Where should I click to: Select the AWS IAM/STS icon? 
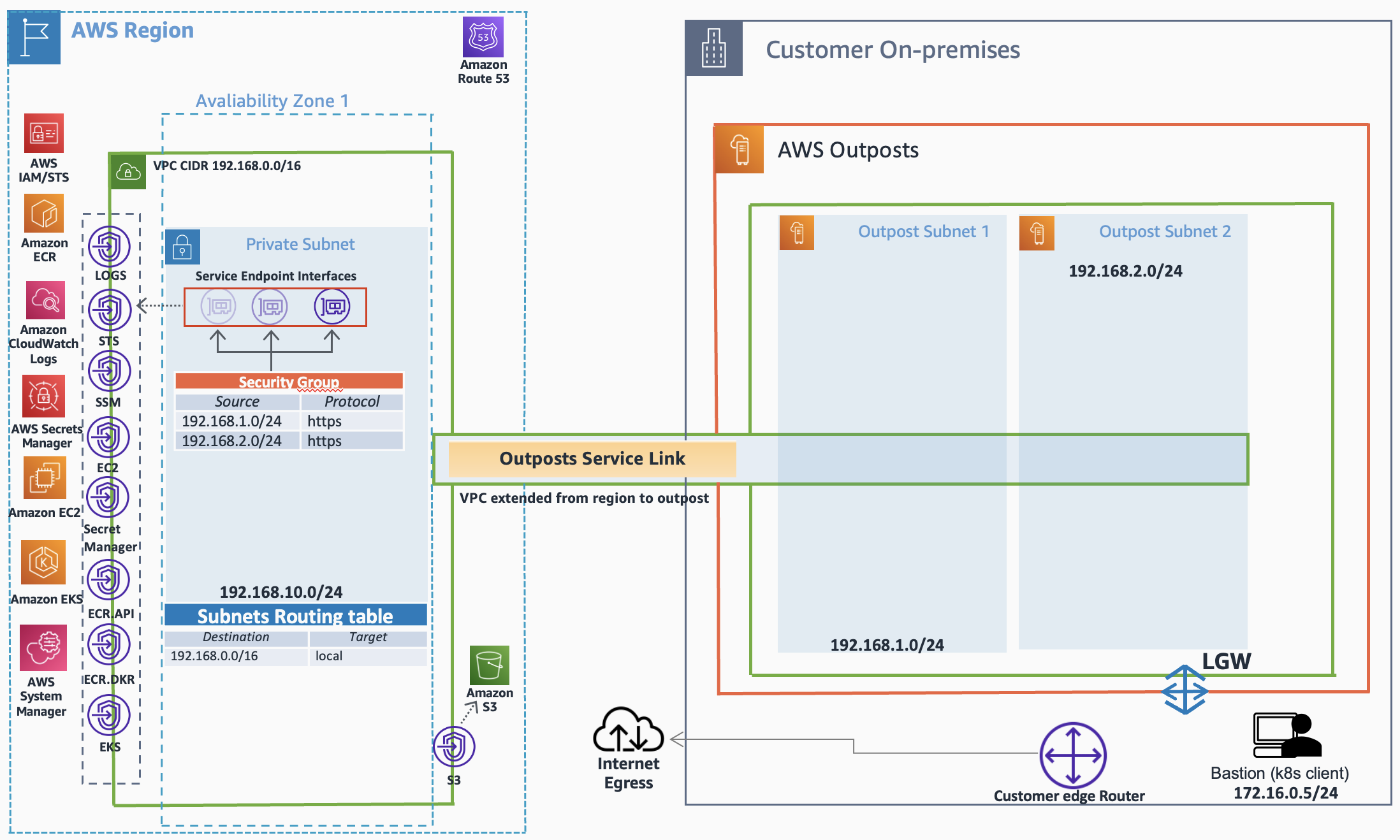(x=44, y=133)
